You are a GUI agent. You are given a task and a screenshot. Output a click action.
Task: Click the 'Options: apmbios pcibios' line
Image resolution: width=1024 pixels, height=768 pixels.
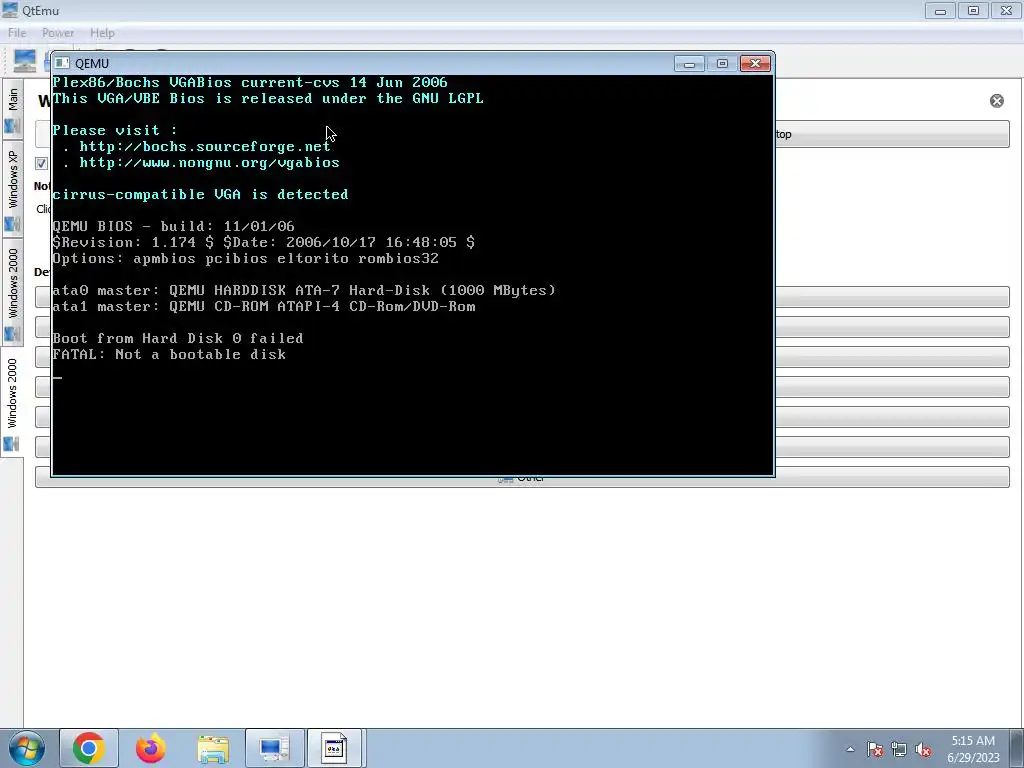pyautogui.click(x=246, y=259)
